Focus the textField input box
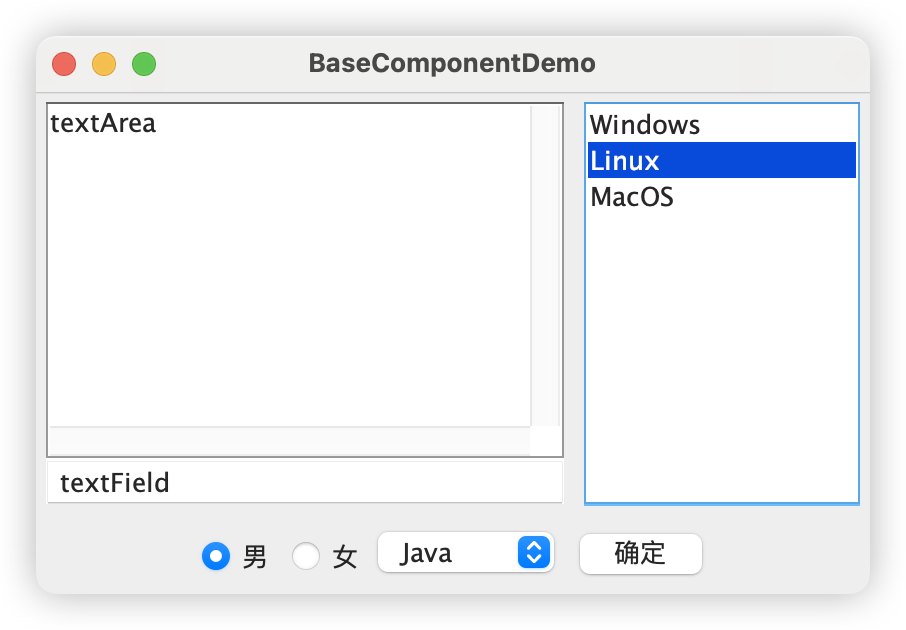This screenshot has width=906, height=630. click(305, 484)
